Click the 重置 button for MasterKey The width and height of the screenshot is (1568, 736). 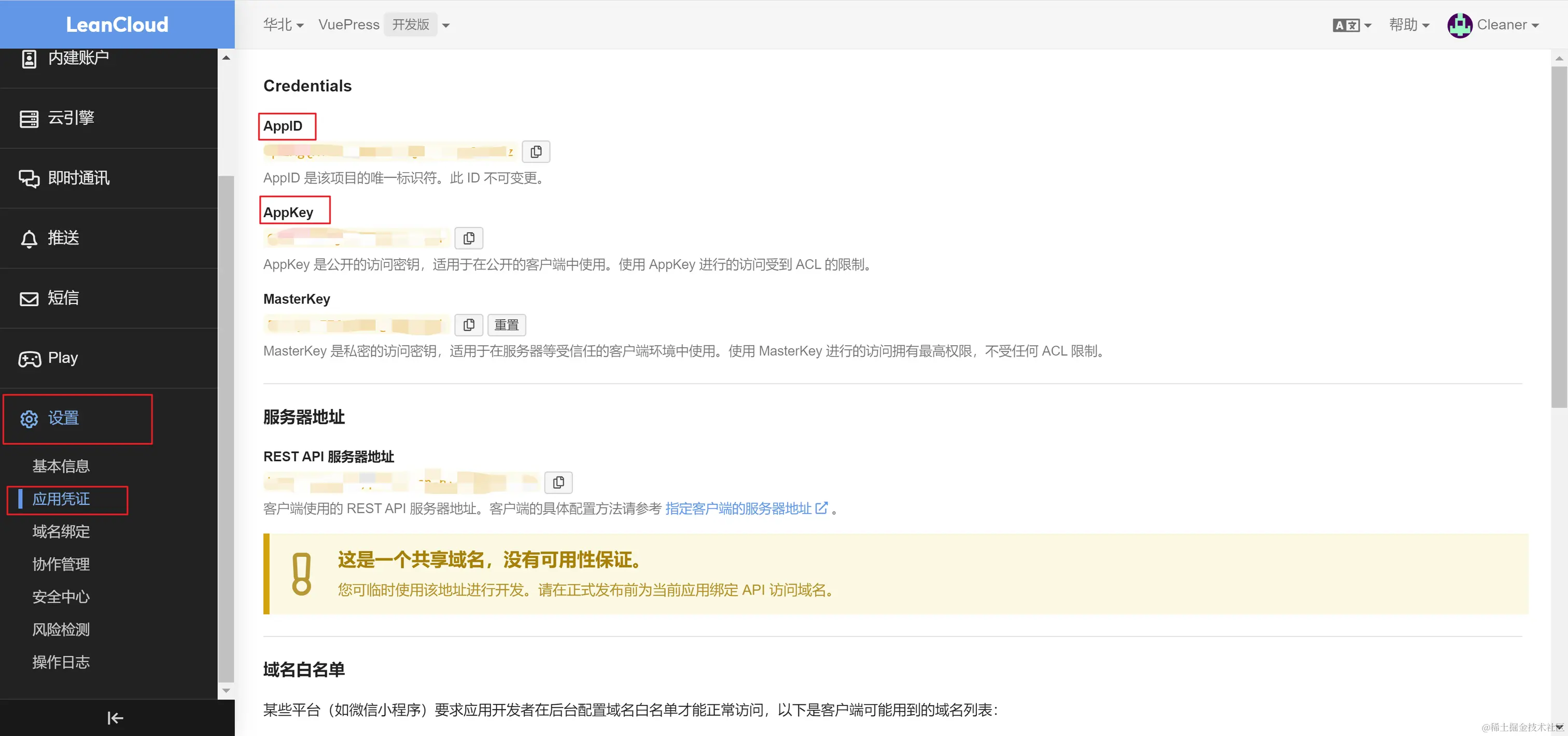click(507, 324)
